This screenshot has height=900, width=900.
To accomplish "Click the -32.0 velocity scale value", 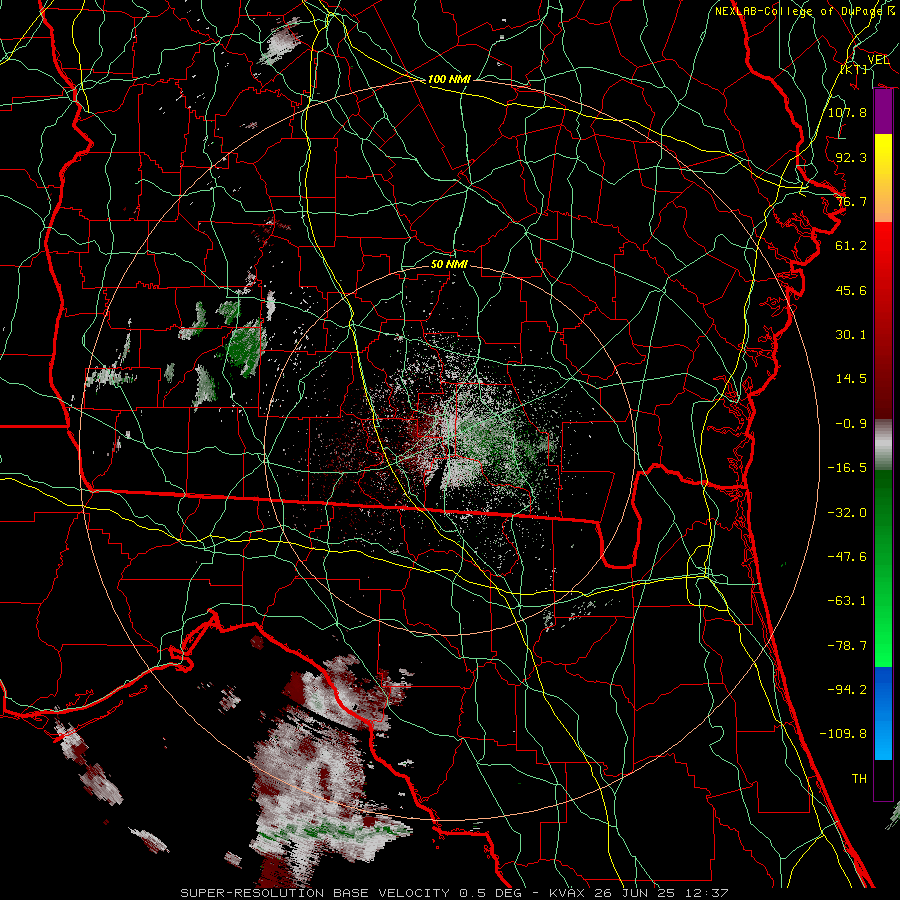I will 847,512.
